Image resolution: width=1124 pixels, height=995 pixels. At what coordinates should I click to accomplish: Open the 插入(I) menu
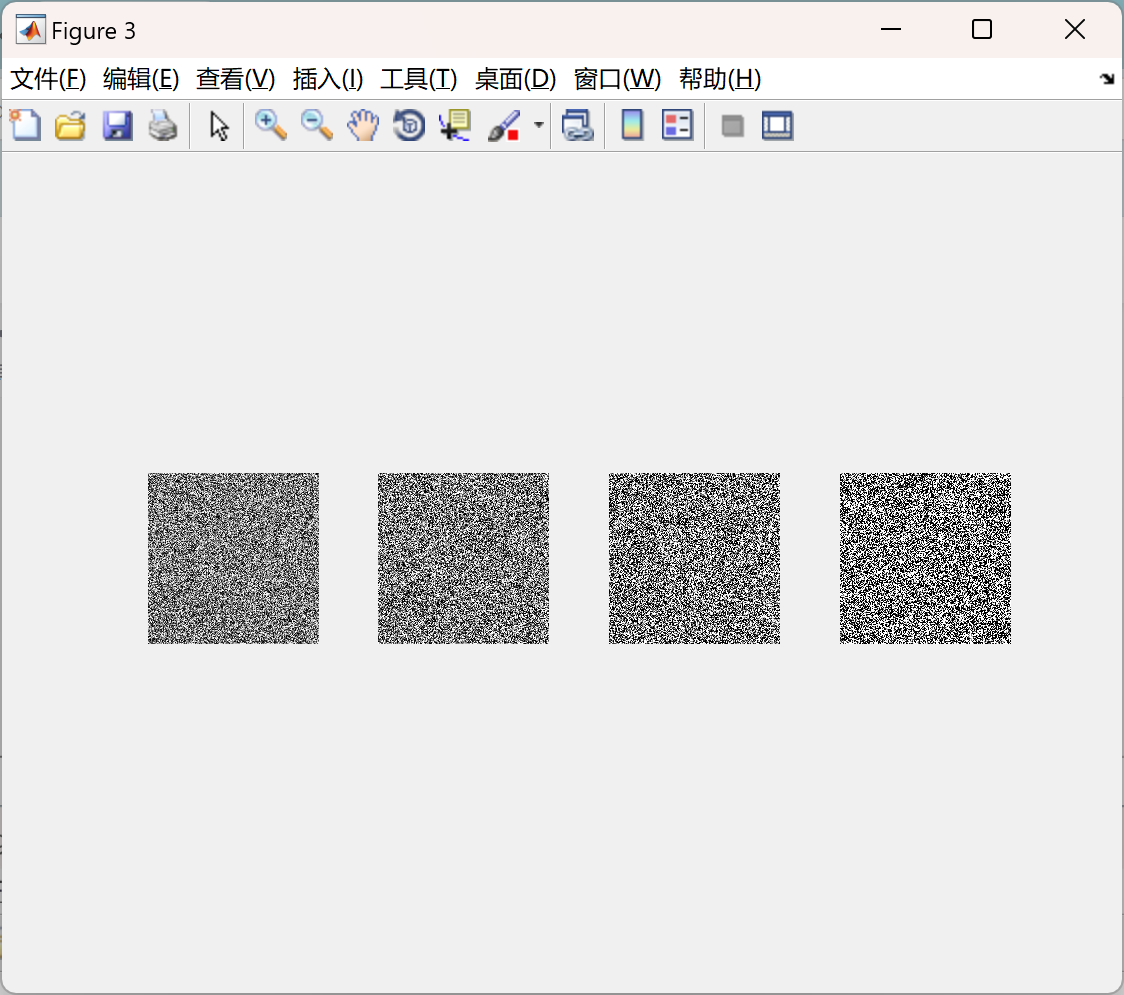click(328, 79)
